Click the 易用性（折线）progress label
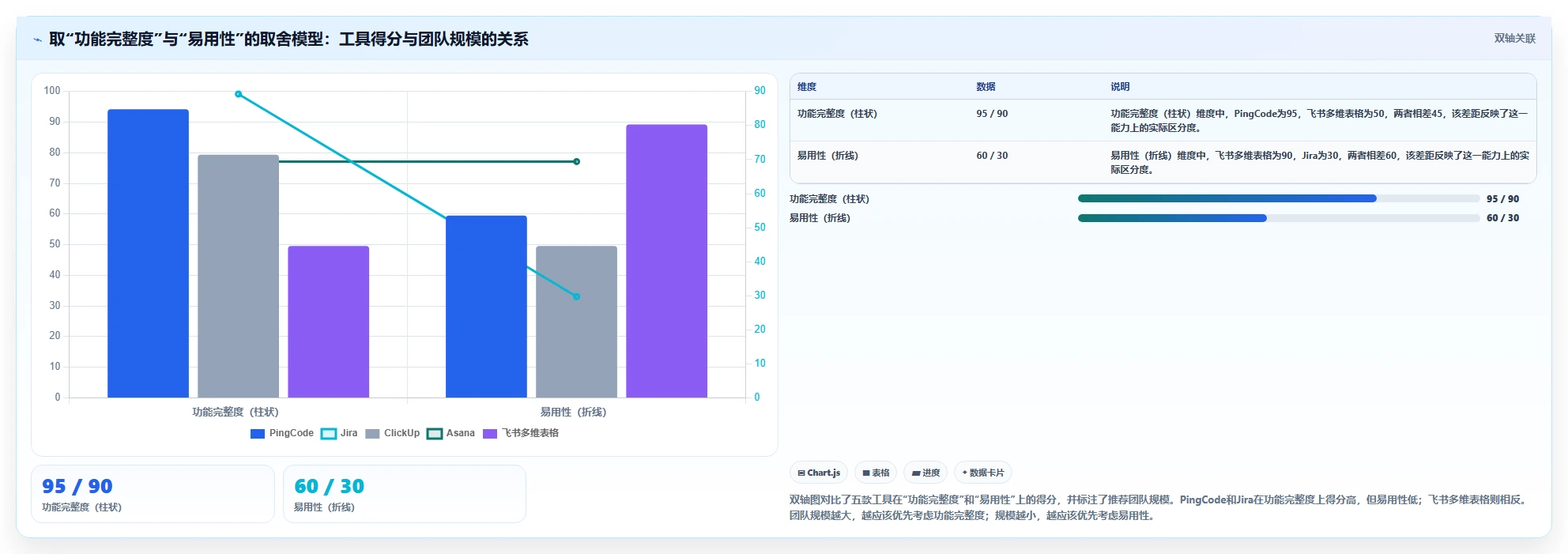1568x554 pixels. coord(820,218)
